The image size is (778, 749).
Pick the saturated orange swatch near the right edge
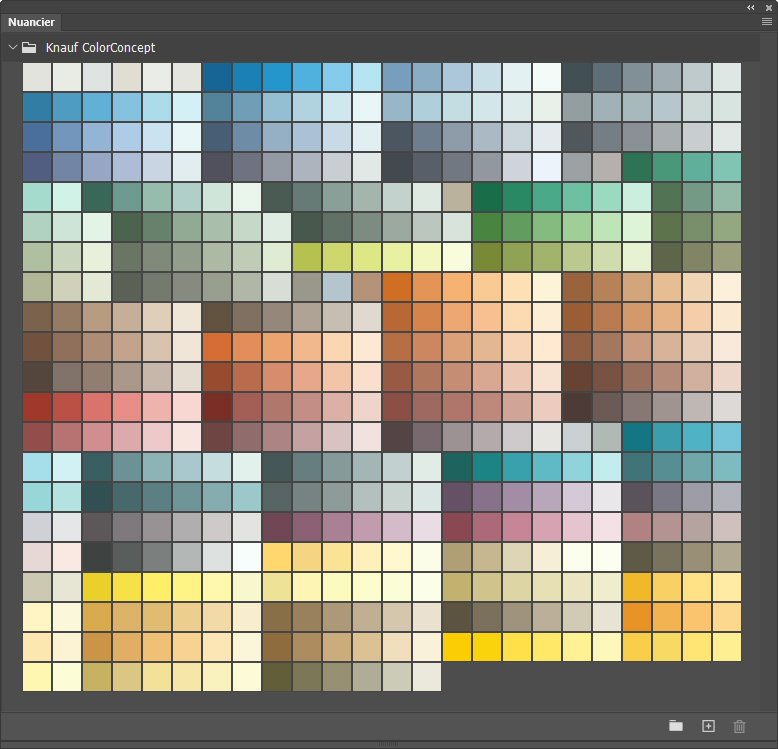(637, 617)
